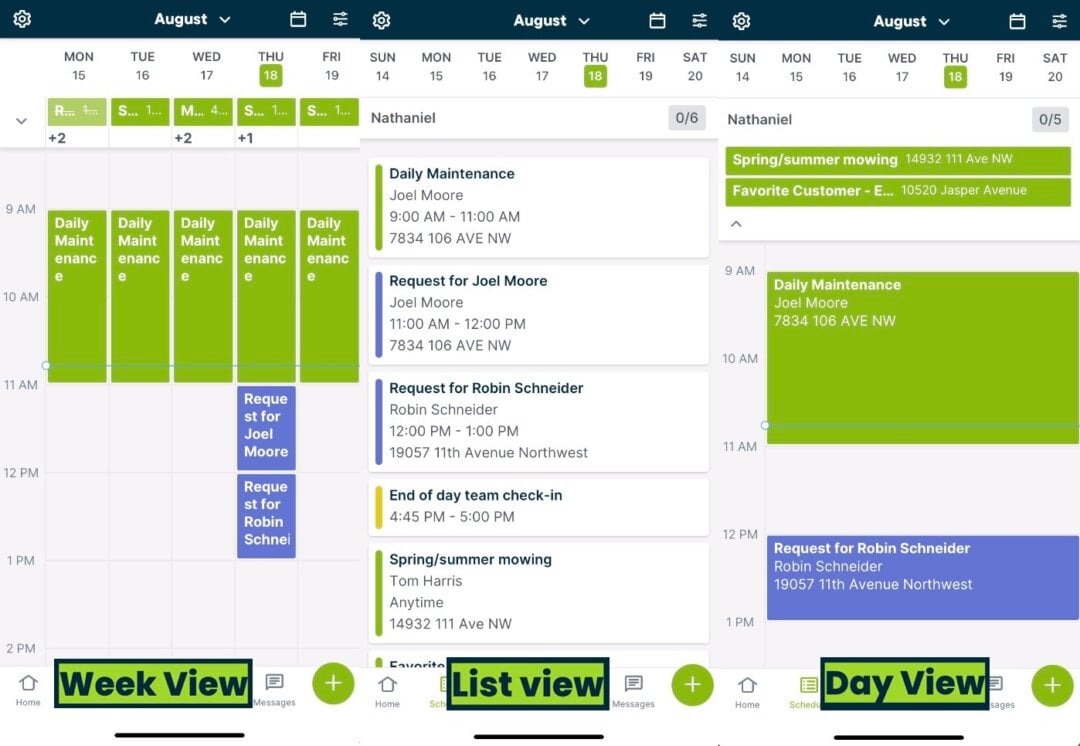Click Monday's +2 more events indicator

[x=57, y=138]
